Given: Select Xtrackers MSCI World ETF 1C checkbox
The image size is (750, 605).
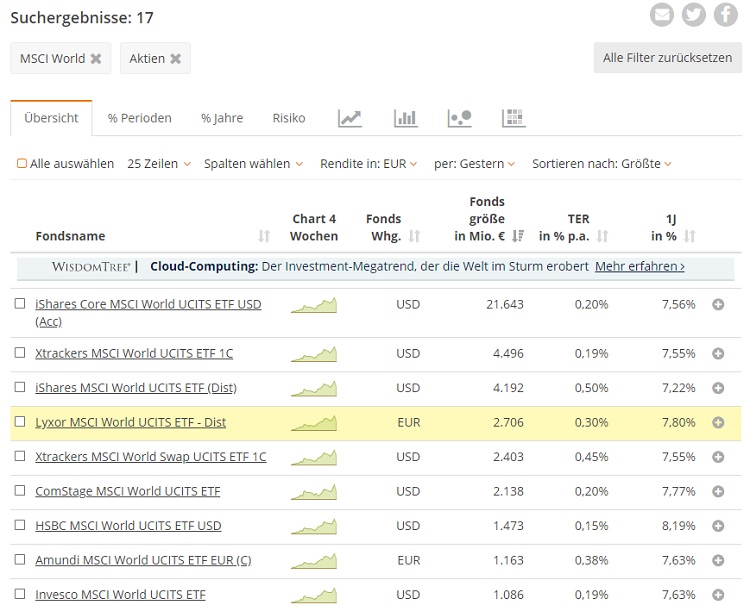Looking at the screenshot, I should pyautogui.click(x=20, y=352).
